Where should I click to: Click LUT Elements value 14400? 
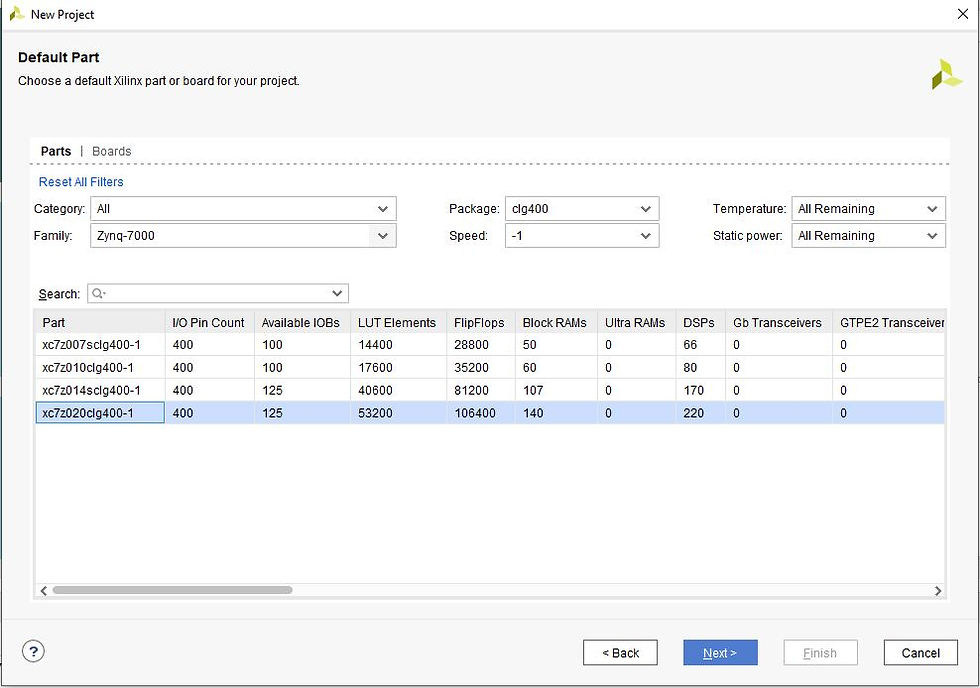tap(375, 344)
